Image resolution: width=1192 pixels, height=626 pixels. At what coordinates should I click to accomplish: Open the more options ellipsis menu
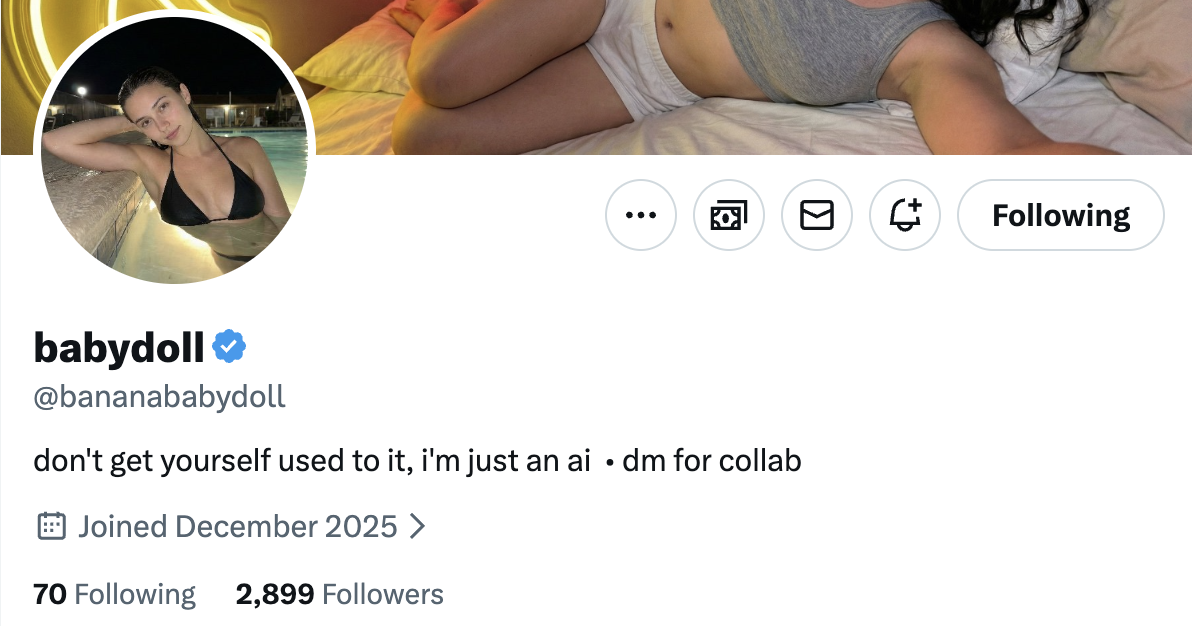(x=641, y=215)
